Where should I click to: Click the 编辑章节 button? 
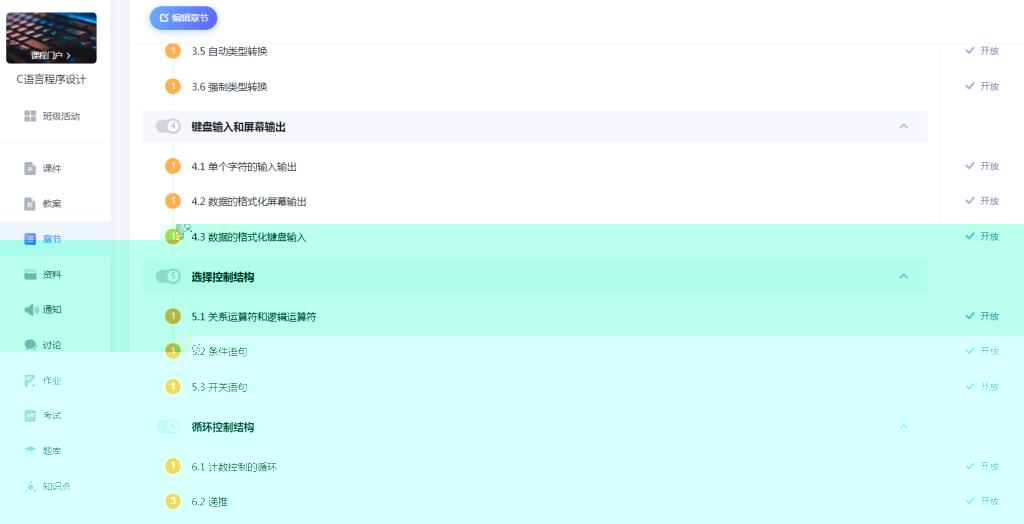point(184,18)
